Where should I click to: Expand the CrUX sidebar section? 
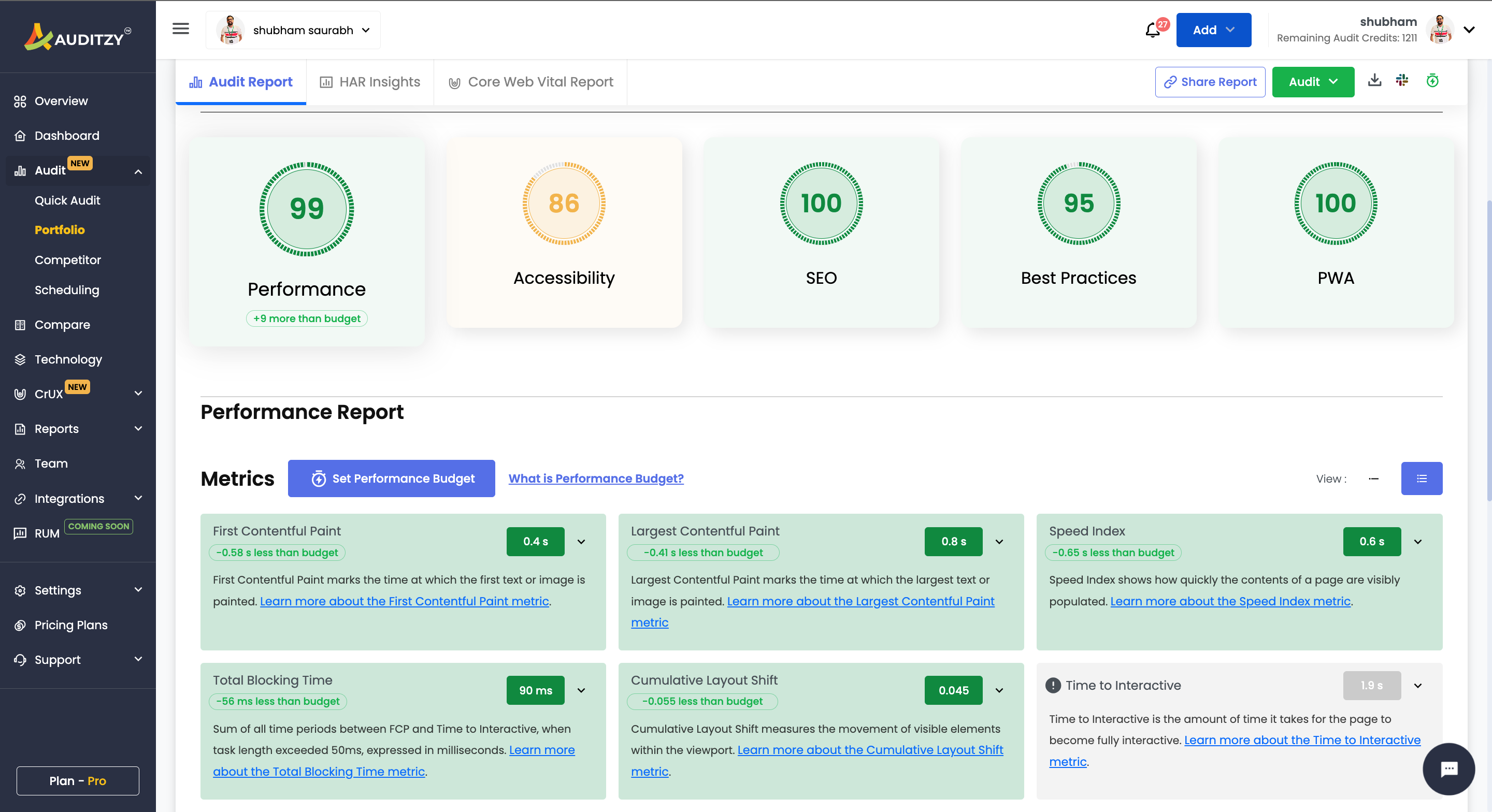pyautogui.click(x=138, y=394)
